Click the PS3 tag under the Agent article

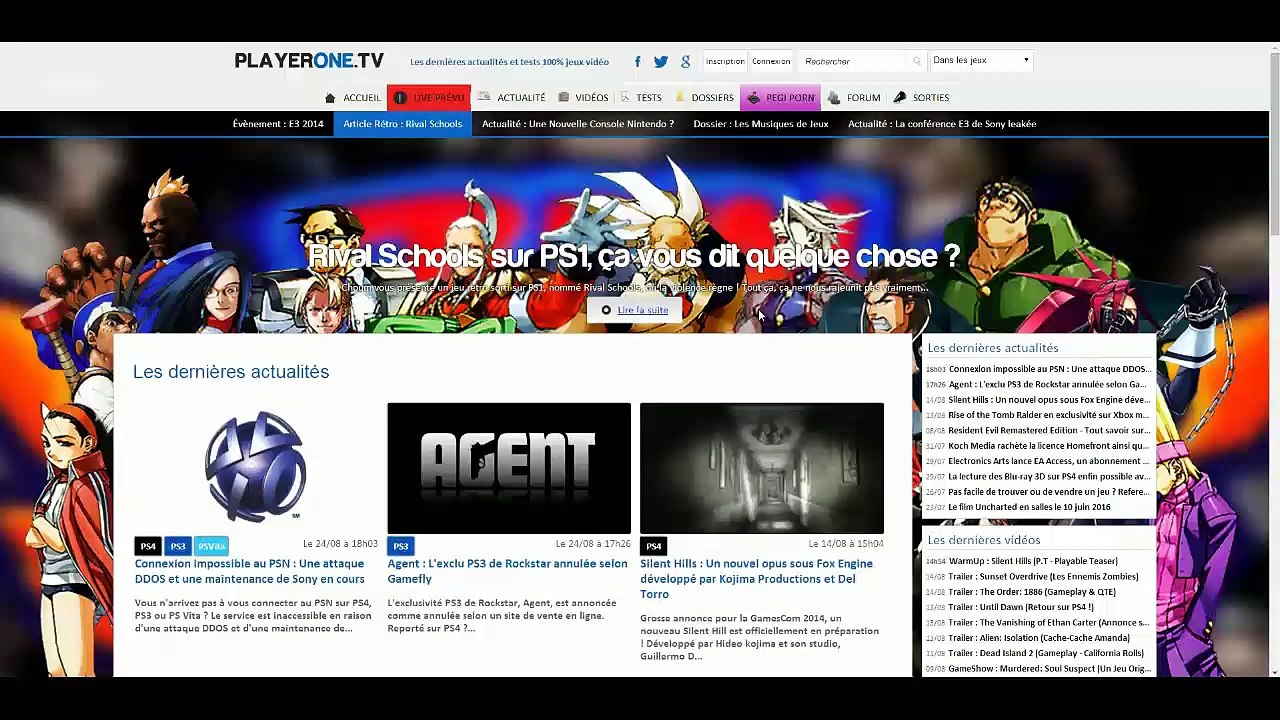point(401,546)
